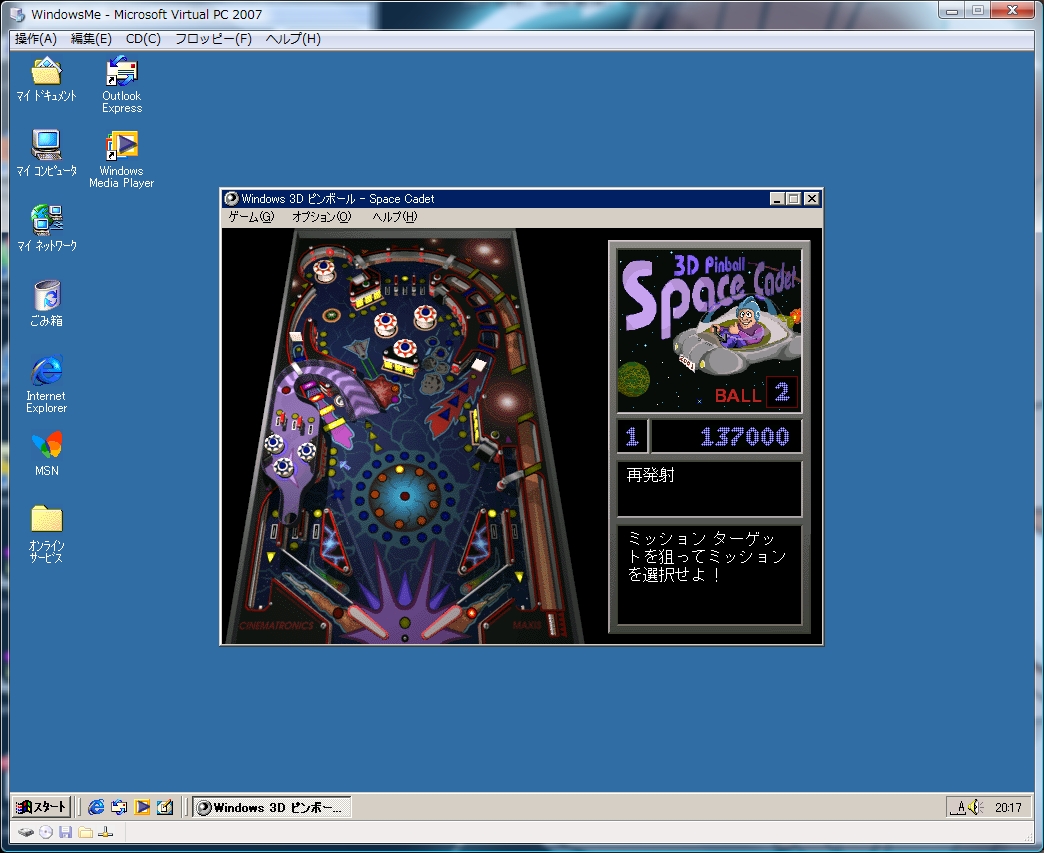The width and height of the screenshot is (1044, 853).
Task: Click the score display 137000
Action: point(726,436)
